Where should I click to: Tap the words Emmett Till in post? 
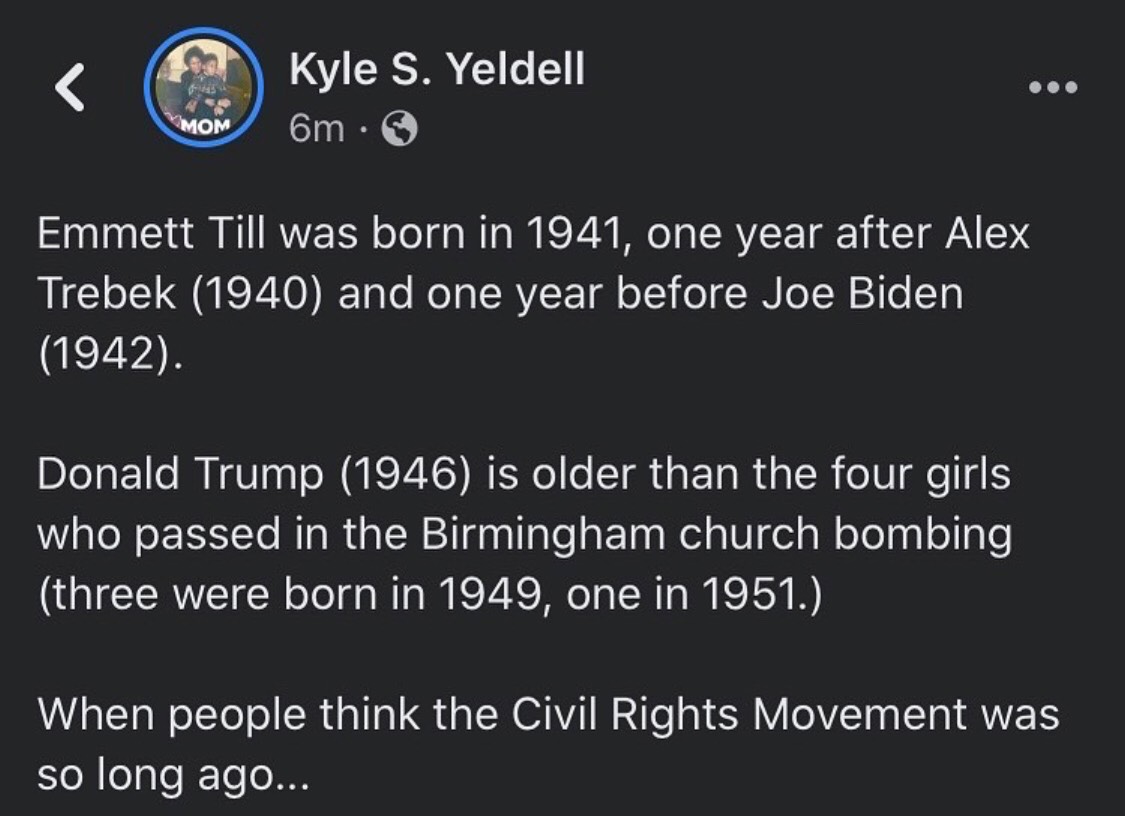pos(151,234)
